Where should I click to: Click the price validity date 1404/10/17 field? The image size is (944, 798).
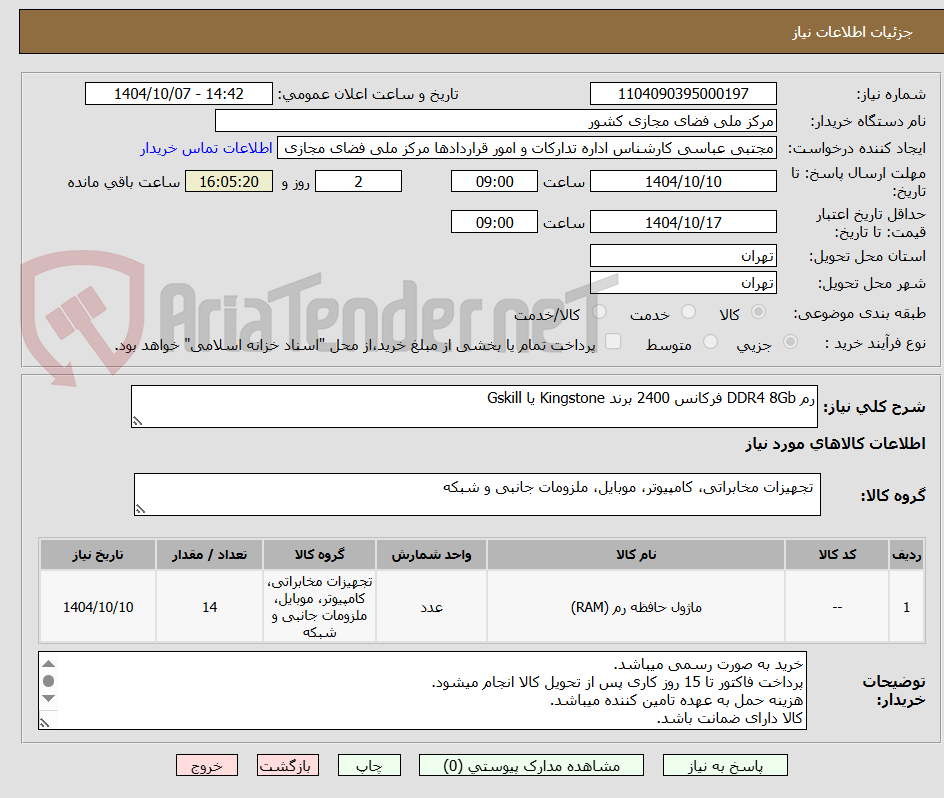(x=683, y=222)
